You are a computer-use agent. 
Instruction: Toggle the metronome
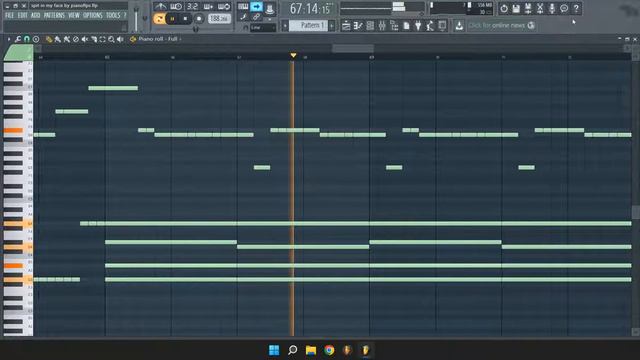160,7
